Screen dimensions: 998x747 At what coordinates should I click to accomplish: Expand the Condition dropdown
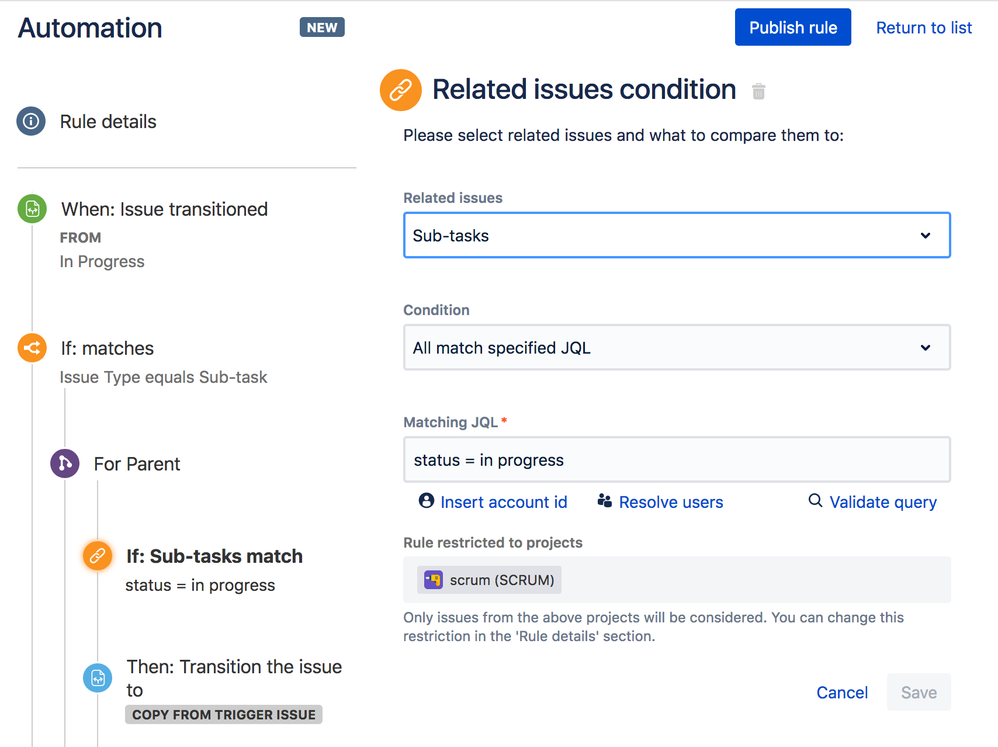coord(676,348)
